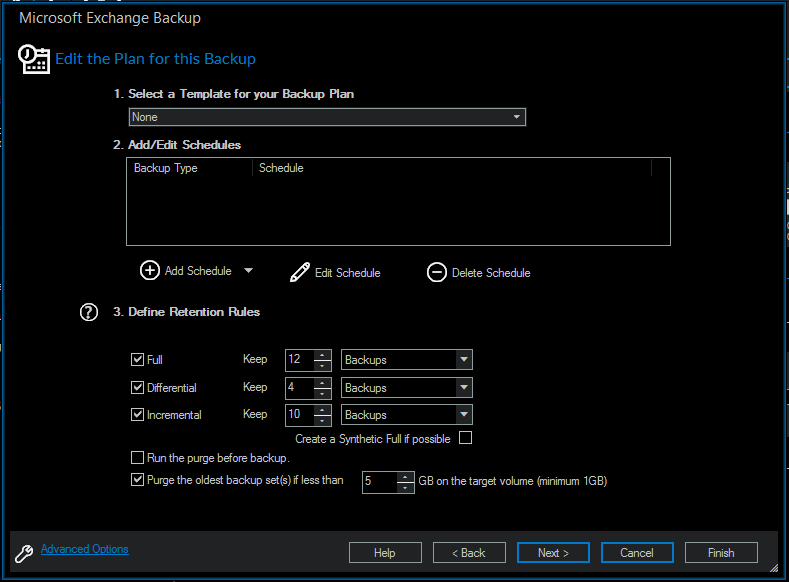
Task: Uncheck the Differential retention checkbox
Action: point(138,387)
